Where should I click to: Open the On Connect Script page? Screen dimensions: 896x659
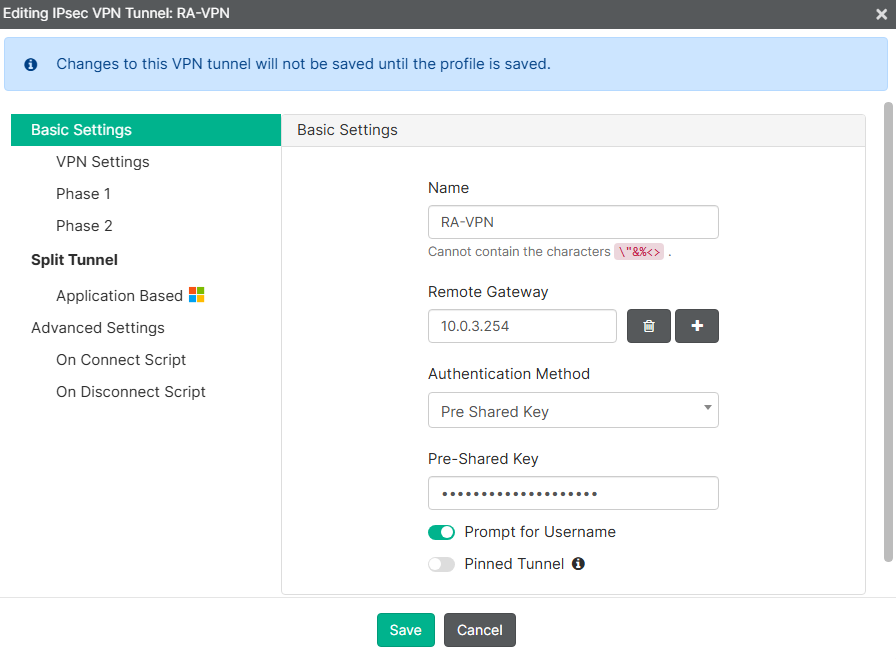click(x=120, y=359)
